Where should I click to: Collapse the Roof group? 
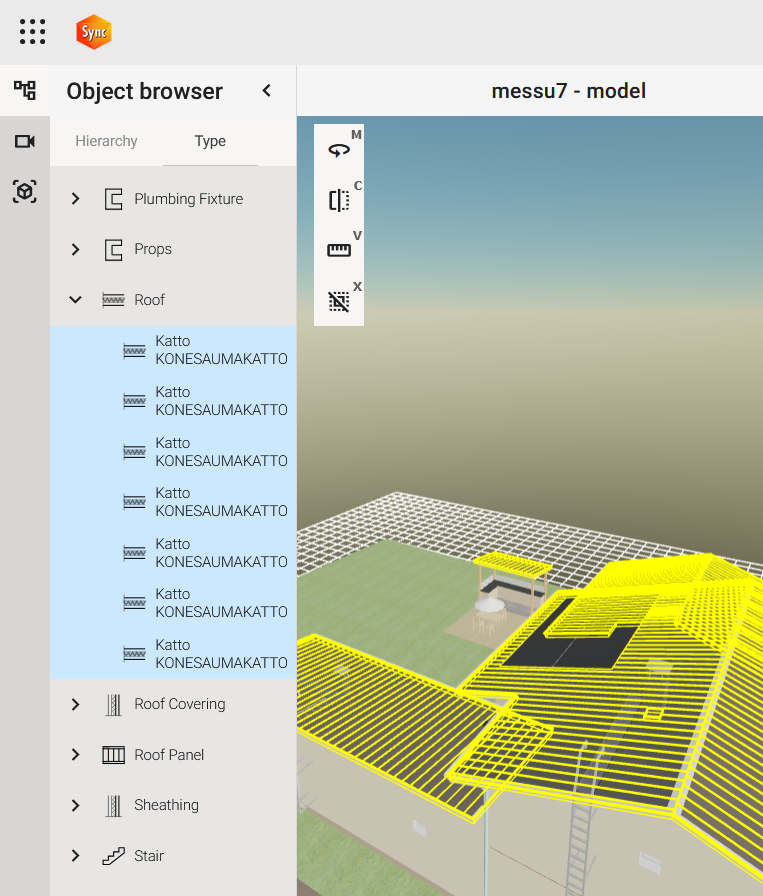76,300
